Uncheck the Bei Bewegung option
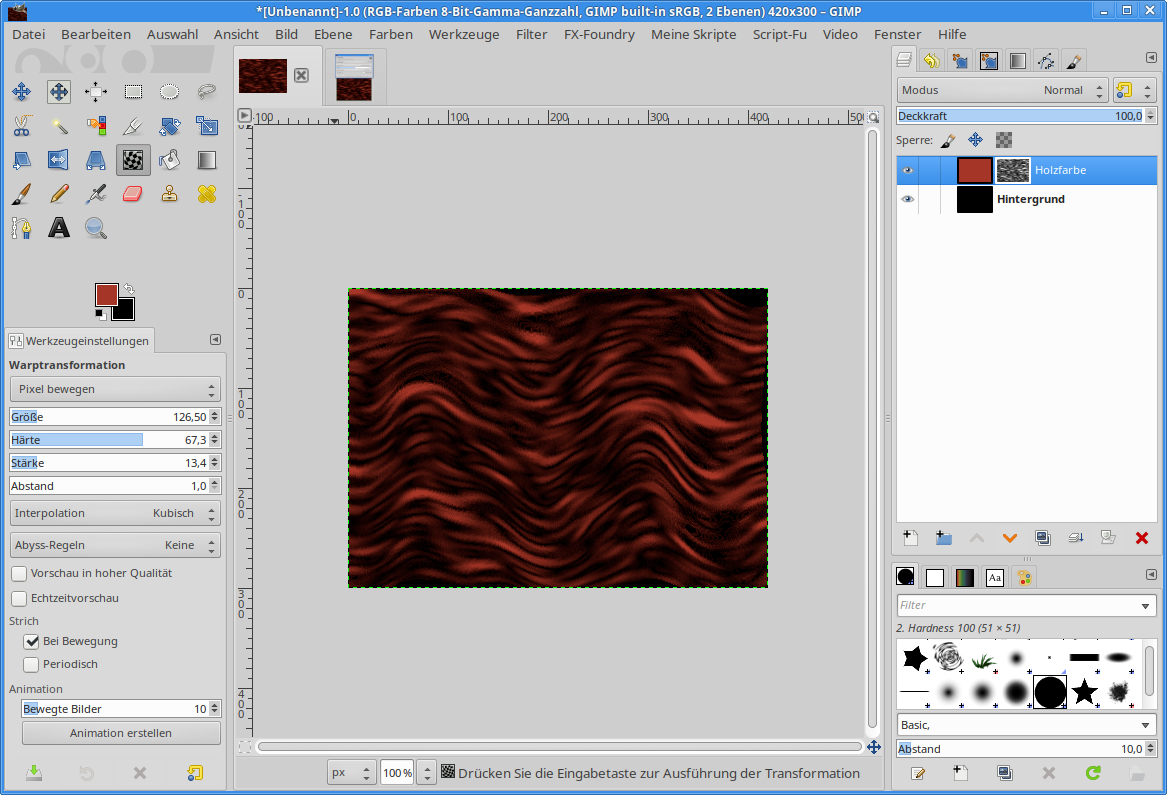 point(31,642)
